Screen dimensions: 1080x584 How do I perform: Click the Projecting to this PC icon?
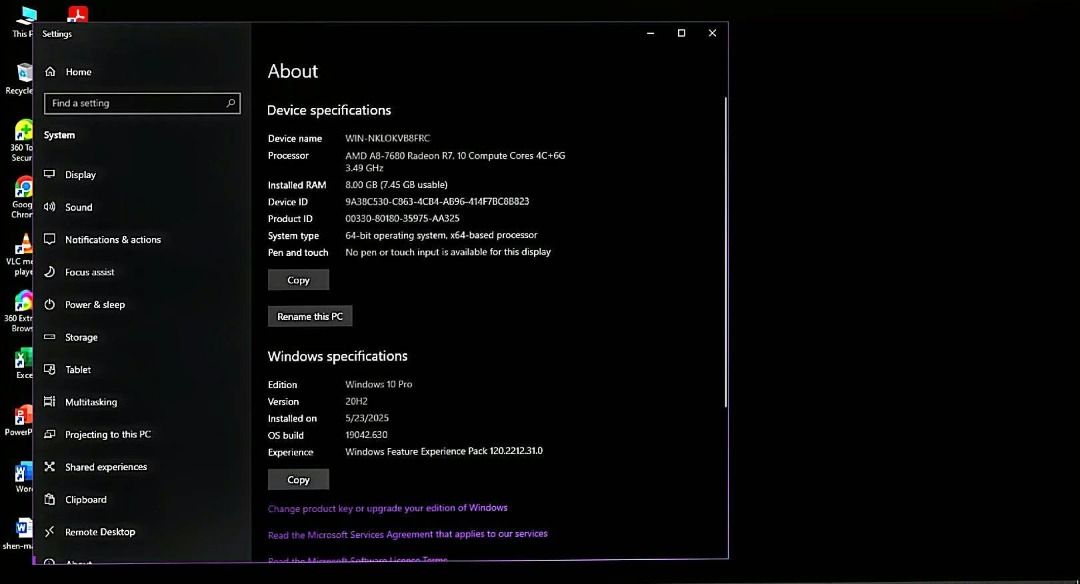[x=50, y=435]
